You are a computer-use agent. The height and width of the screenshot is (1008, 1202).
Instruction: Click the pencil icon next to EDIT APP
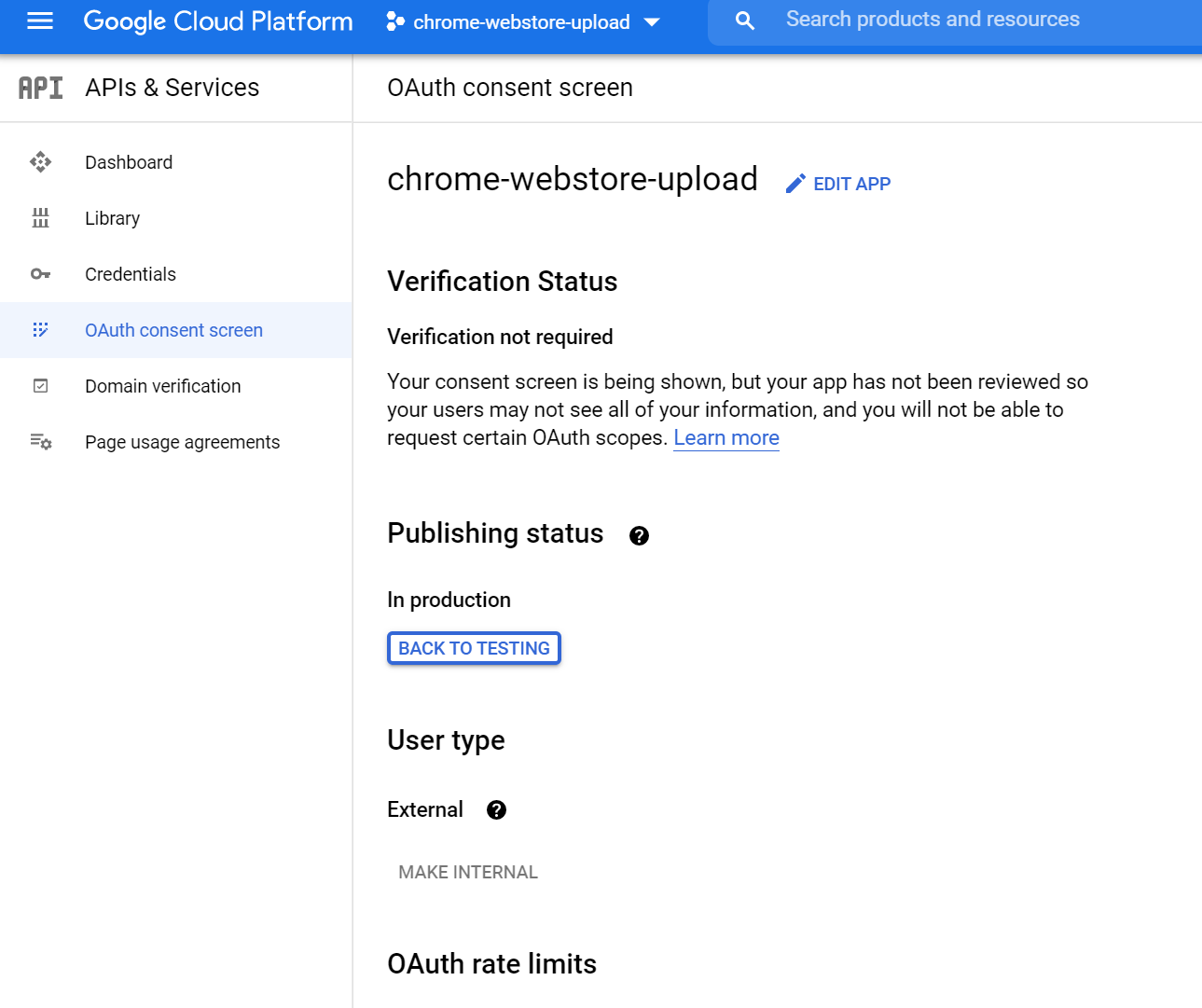click(795, 183)
